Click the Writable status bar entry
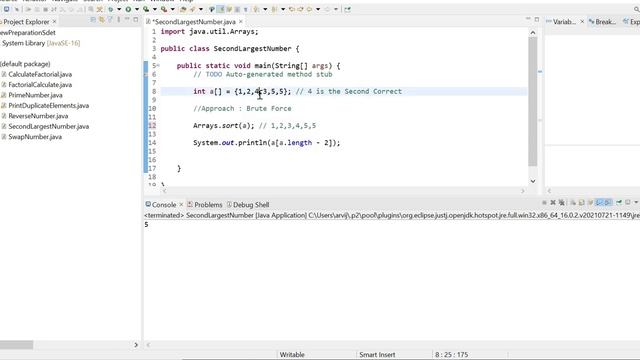The height and width of the screenshot is (360, 640). coord(292,355)
